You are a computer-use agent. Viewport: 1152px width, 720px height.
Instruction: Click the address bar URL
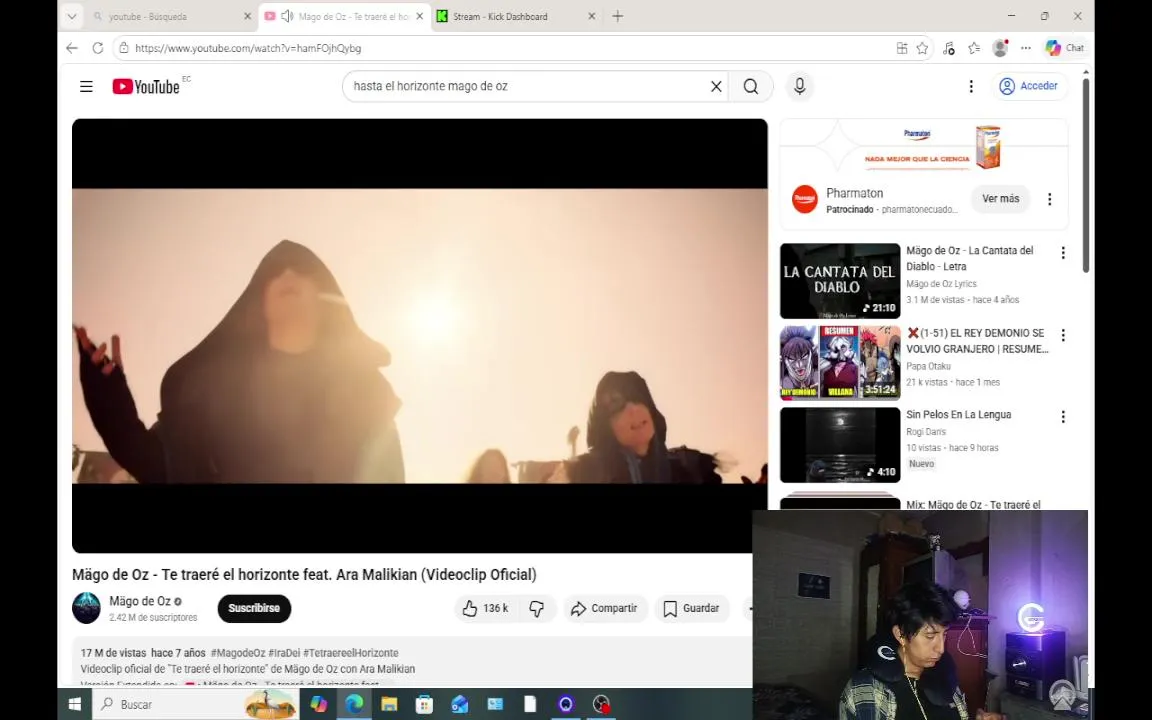[x=248, y=48]
